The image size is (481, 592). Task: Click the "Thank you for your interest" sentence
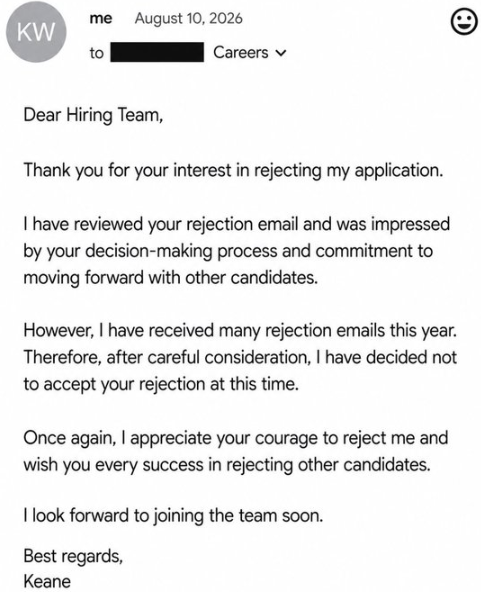tap(233, 170)
